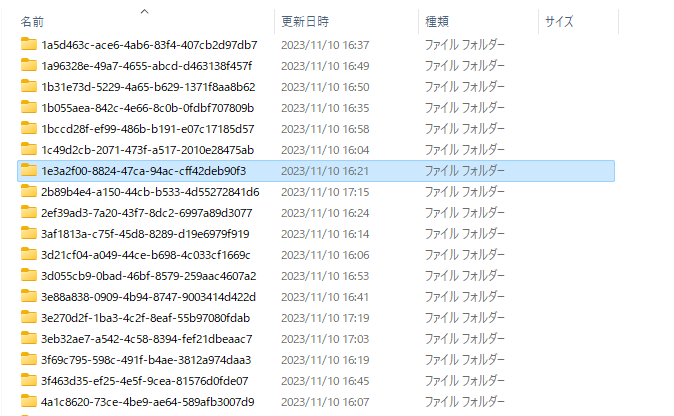674x416 pixels.
Task: Click folder icon next to 3af1813a-c75f-45d8-8289-d19e6979f919
Action: pyautogui.click(x=29, y=233)
